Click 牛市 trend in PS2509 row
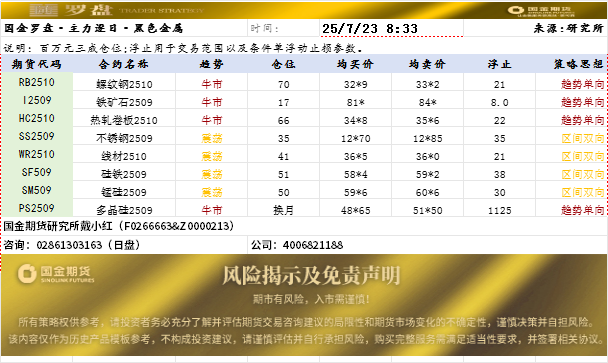608x363 pixels. pos(212,210)
